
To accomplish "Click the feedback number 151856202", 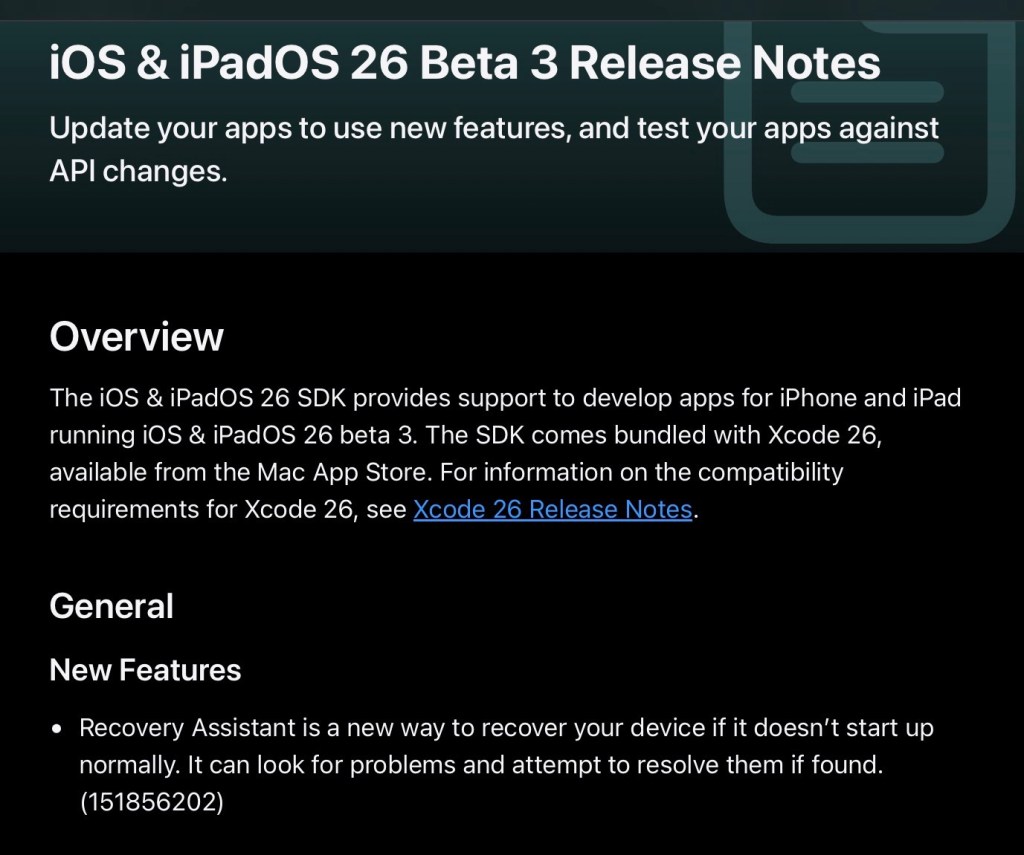I will [151, 803].
